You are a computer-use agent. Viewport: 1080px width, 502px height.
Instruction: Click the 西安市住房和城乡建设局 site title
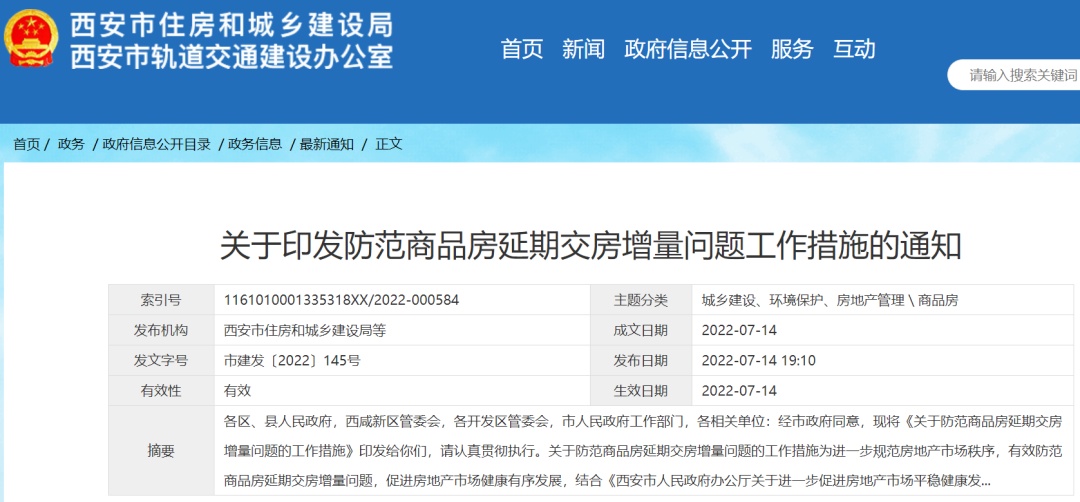tap(231, 25)
